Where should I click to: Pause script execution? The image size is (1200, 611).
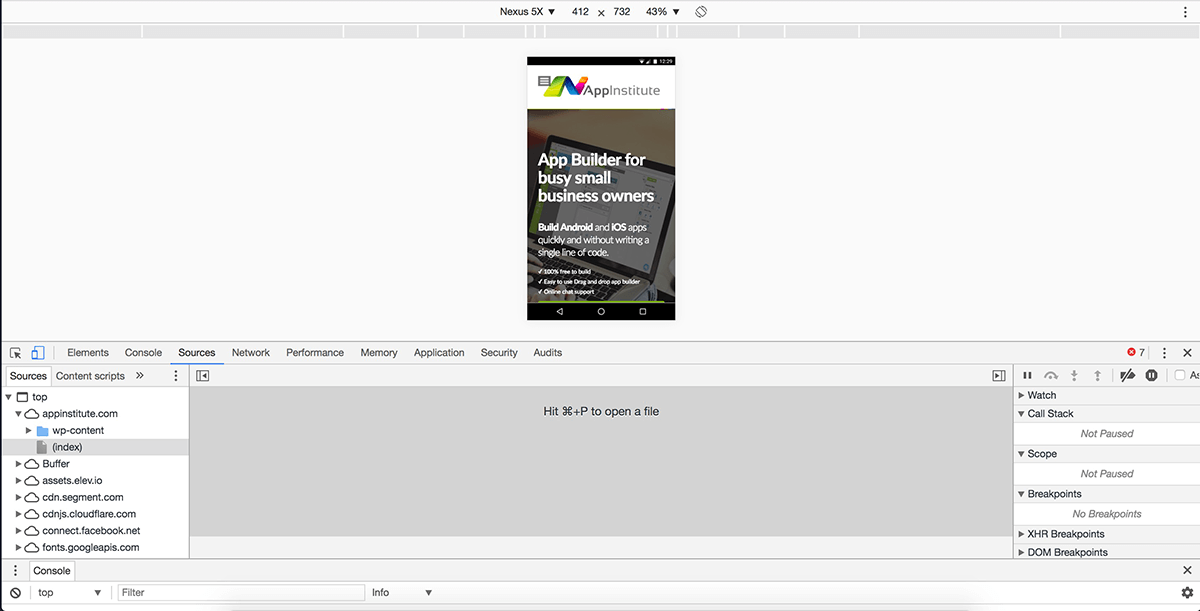pos(1027,376)
